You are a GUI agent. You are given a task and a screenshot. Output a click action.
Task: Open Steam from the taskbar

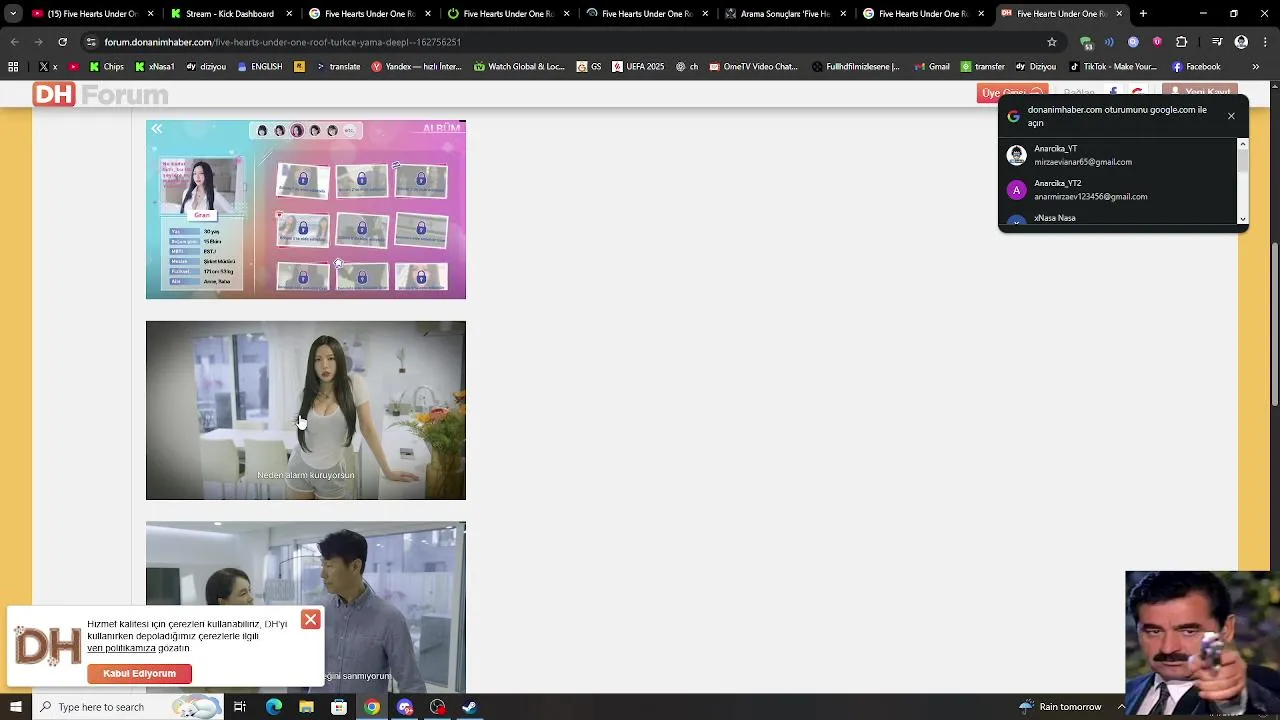[x=470, y=707]
